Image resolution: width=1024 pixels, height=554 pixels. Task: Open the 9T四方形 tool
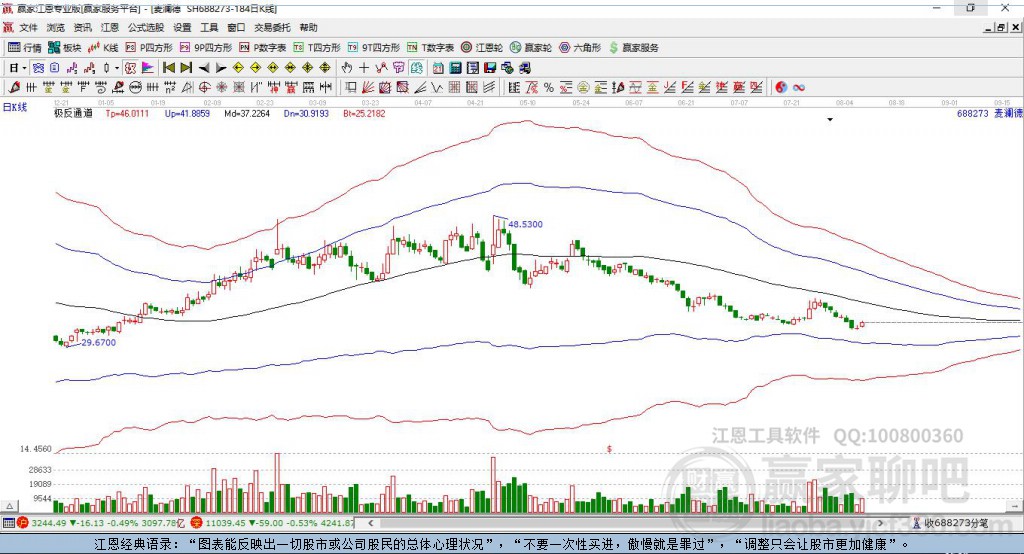click(x=374, y=48)
